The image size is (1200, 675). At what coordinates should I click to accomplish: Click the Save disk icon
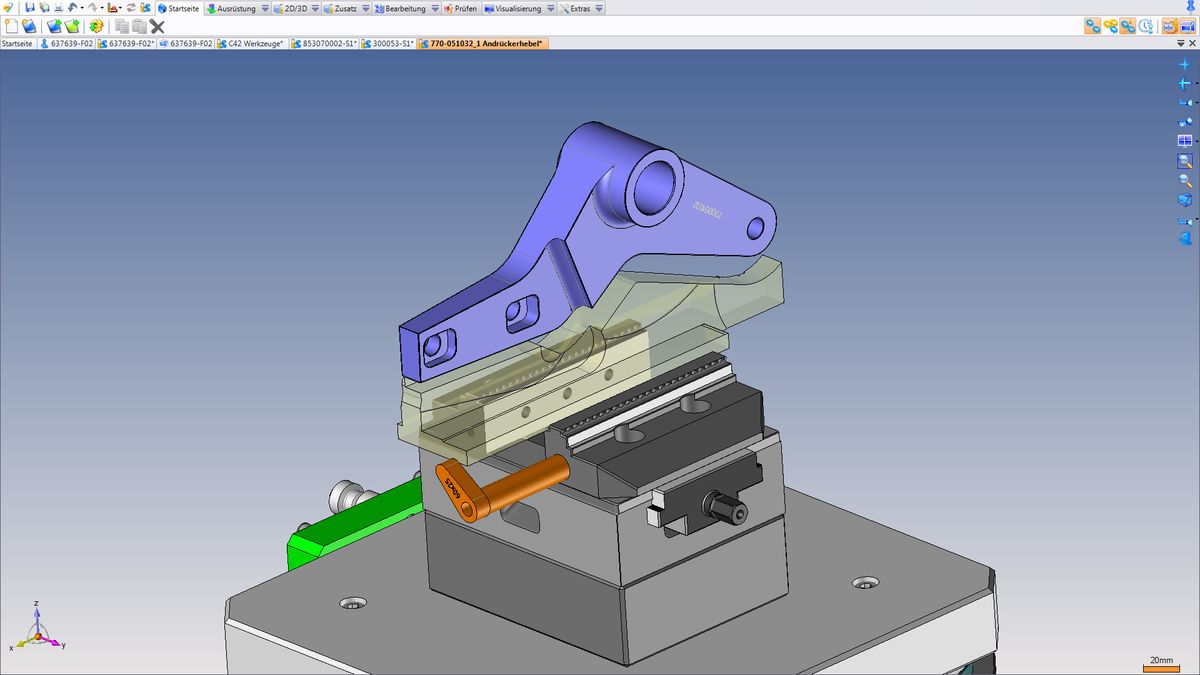[x=30, y=8]
